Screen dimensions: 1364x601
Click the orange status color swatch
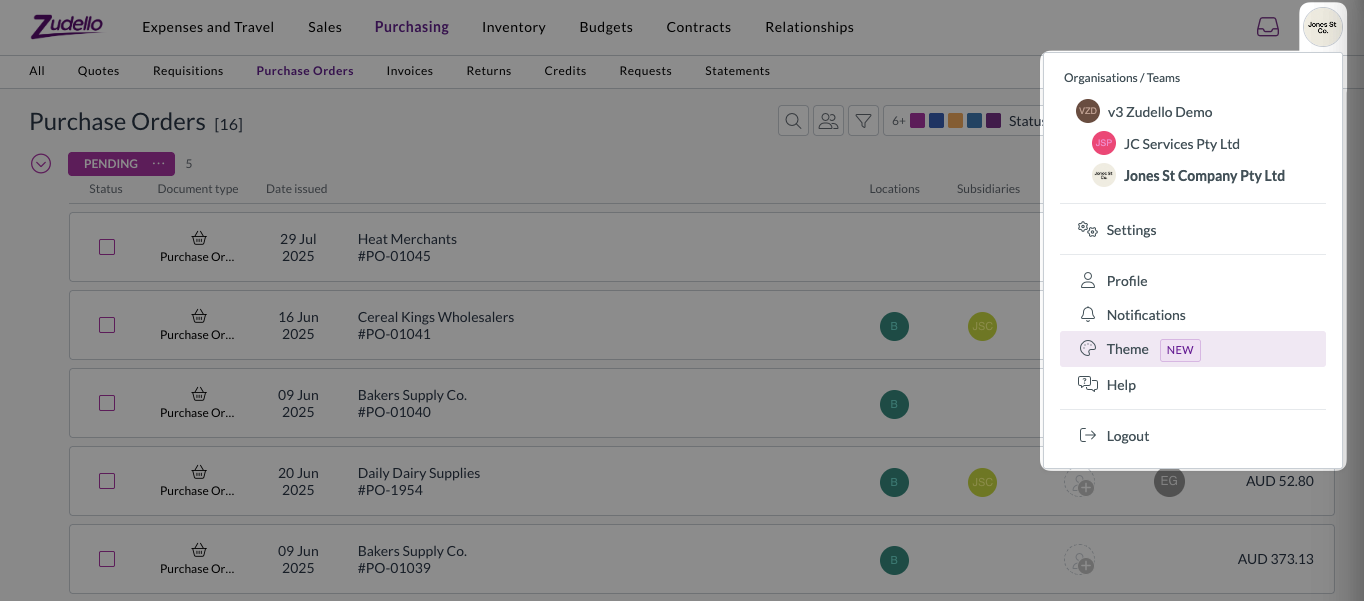click(x=955, y=121)
